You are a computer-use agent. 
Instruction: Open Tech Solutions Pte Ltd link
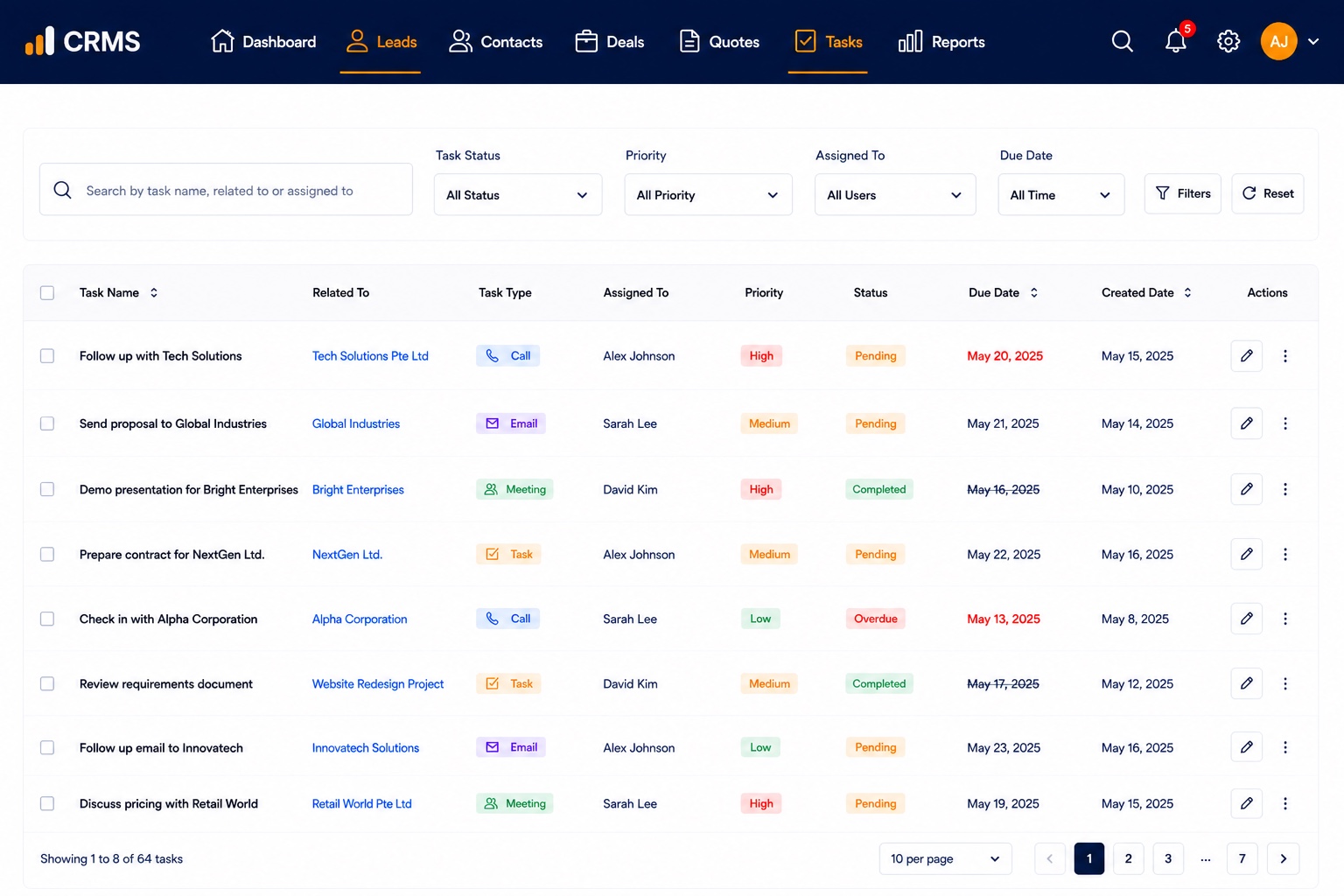point(370,356)
